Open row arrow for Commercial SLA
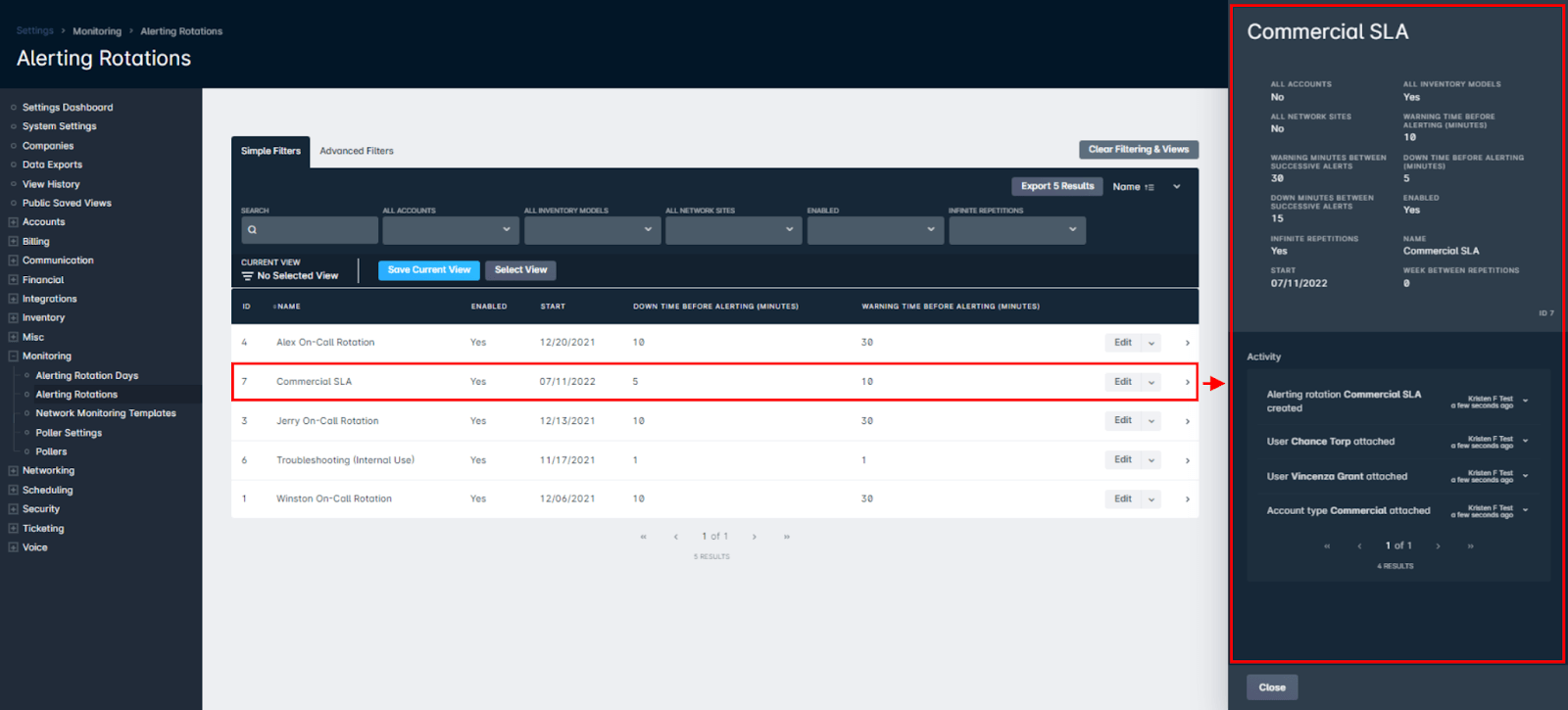The image size is (1568, 710). tap(1187, 382)
